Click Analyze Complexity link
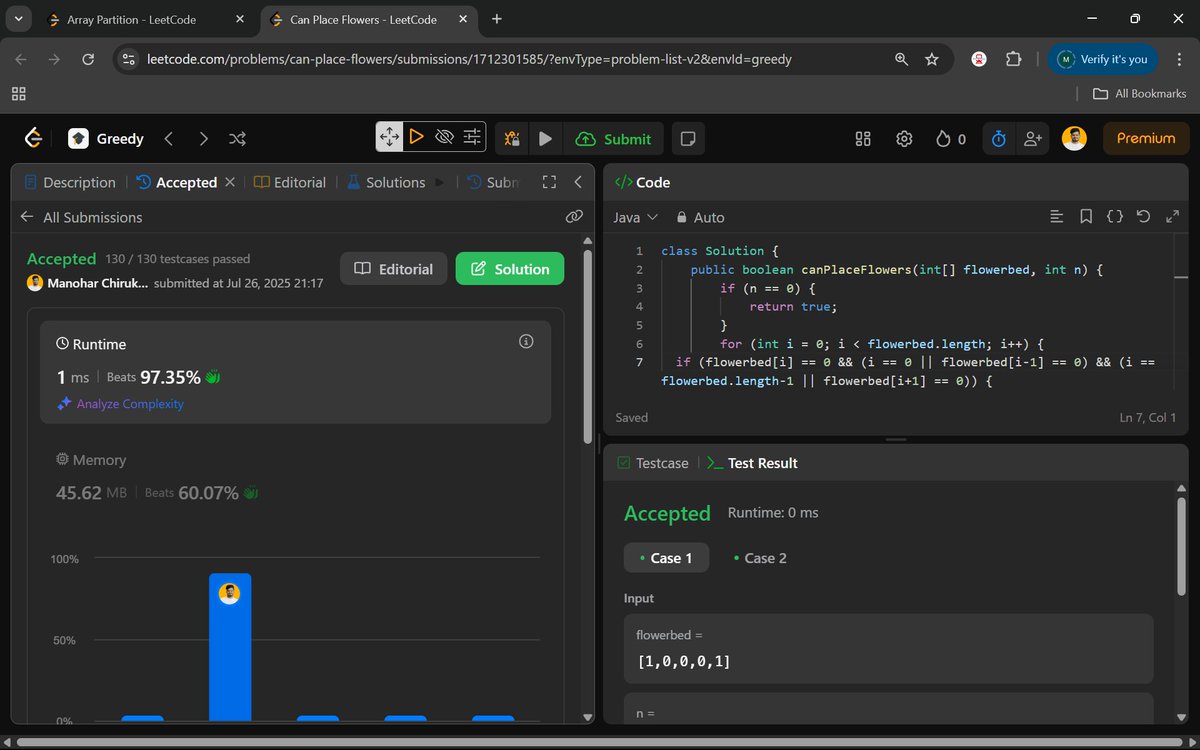Screen dimensions: 1200x750 (x=121, y=404)
